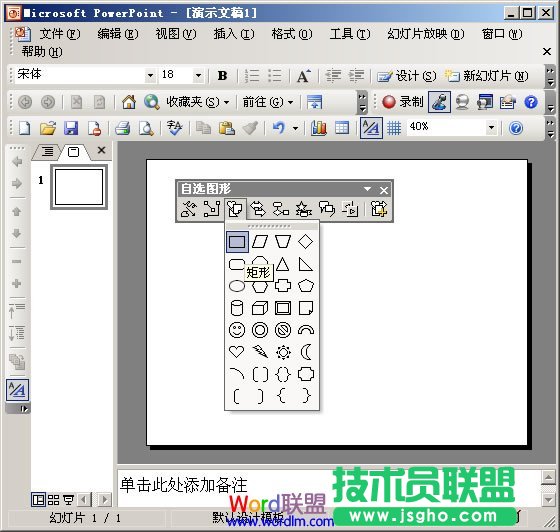Open the Undo history dropdown arrow
The height and width of the screenshot is (532, 560).
(x=295, y=128)
